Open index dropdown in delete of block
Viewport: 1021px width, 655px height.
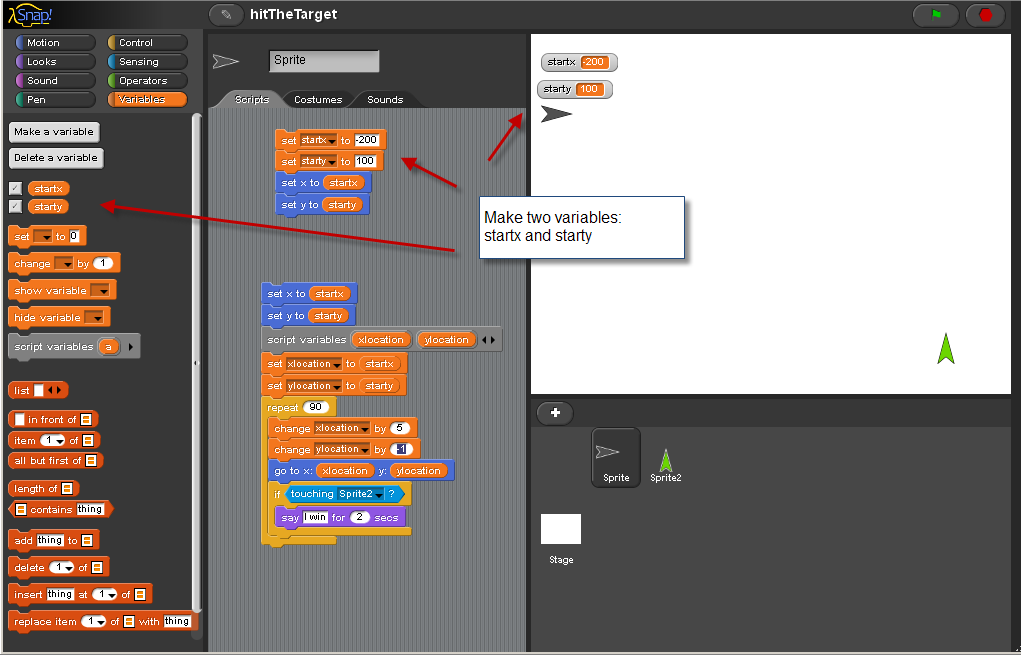69,568
